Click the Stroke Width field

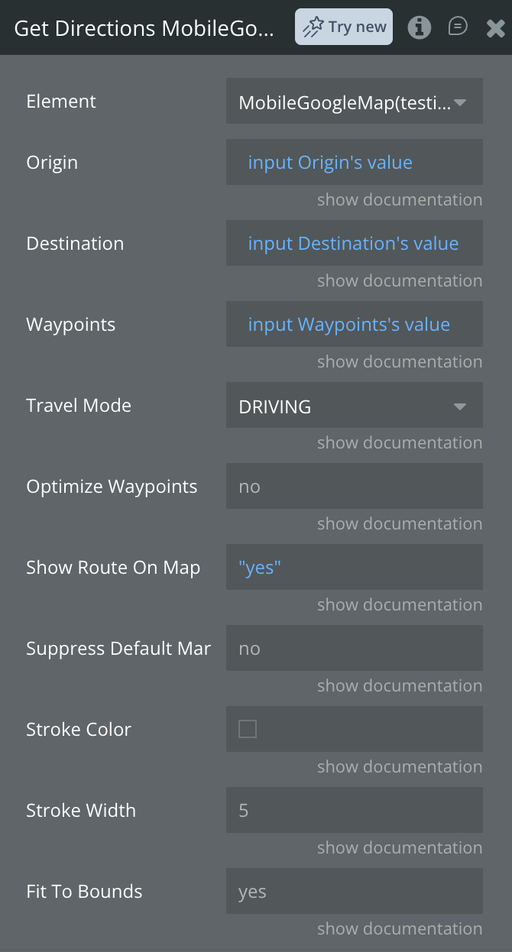[x=354, y=810]
